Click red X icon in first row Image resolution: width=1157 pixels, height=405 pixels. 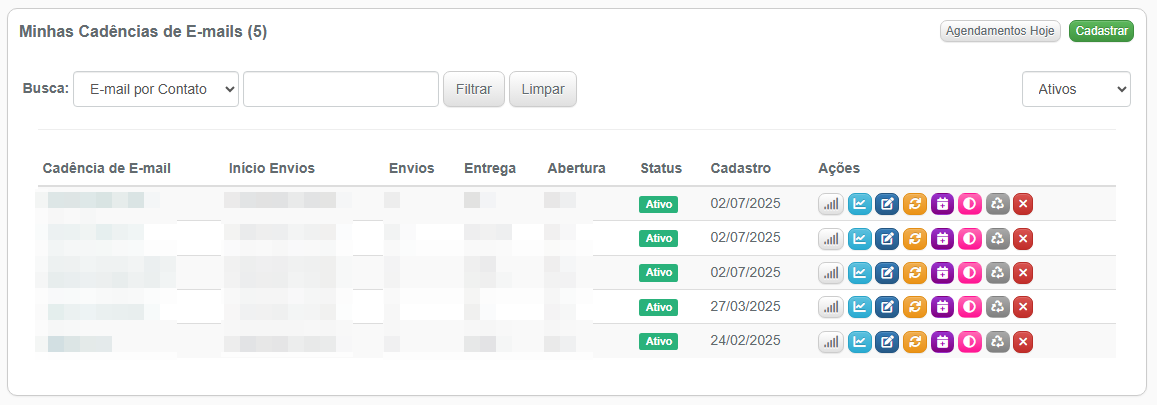coord(1022,205)
